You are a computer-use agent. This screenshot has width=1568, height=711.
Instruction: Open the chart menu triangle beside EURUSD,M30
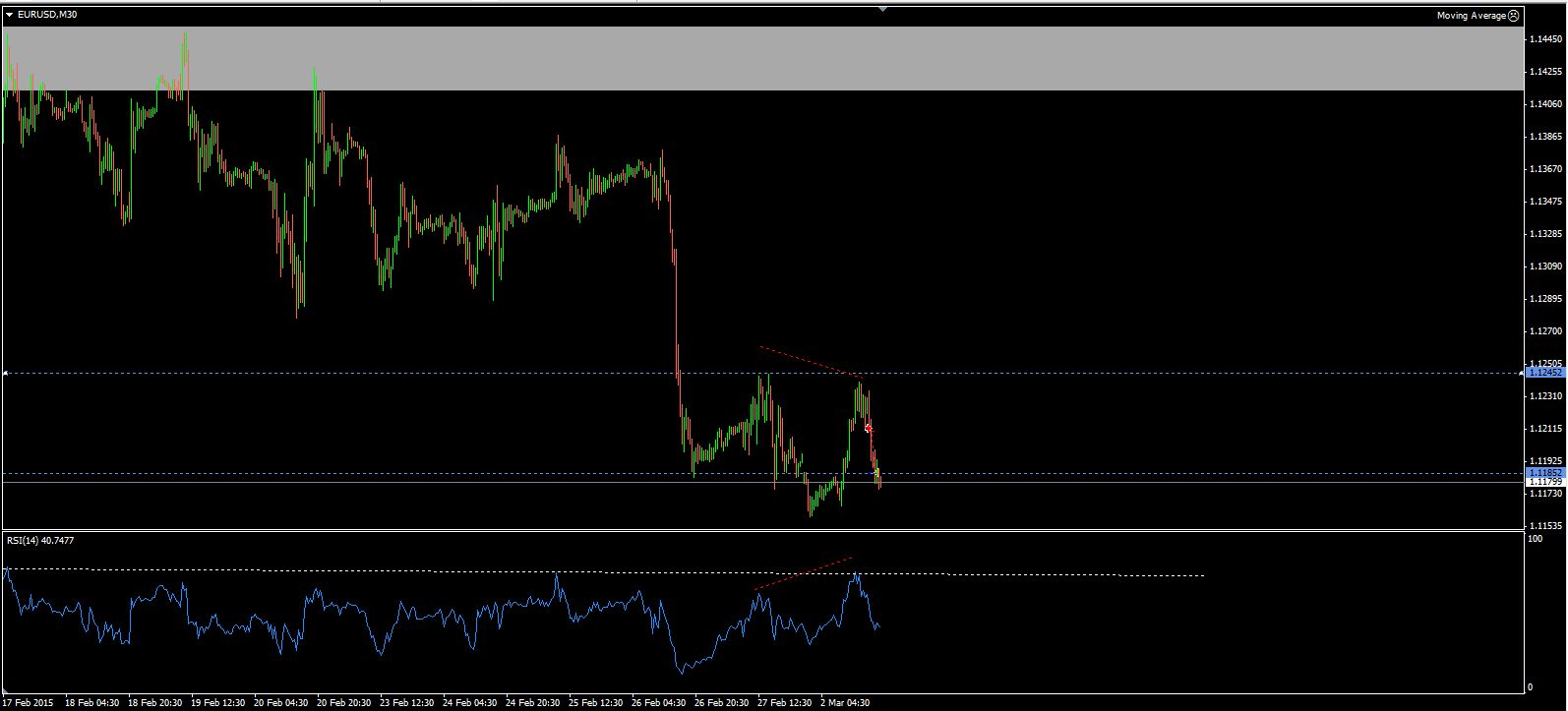pos(9,15)
